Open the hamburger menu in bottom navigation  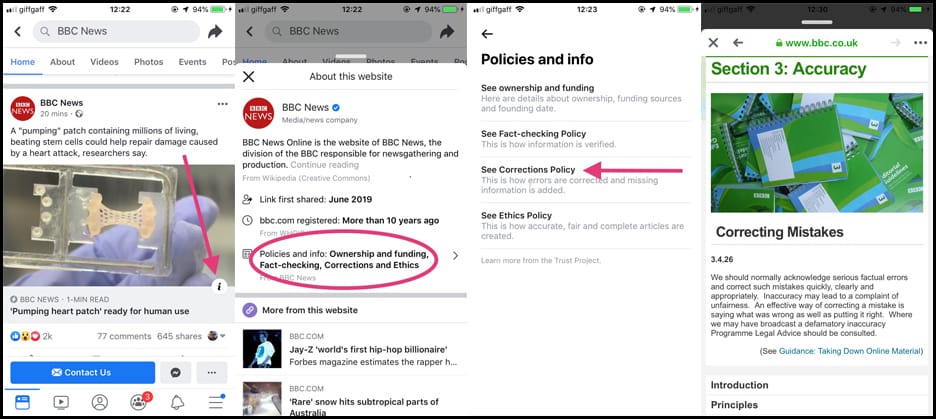pyautogui.click(x=216, y=402)
